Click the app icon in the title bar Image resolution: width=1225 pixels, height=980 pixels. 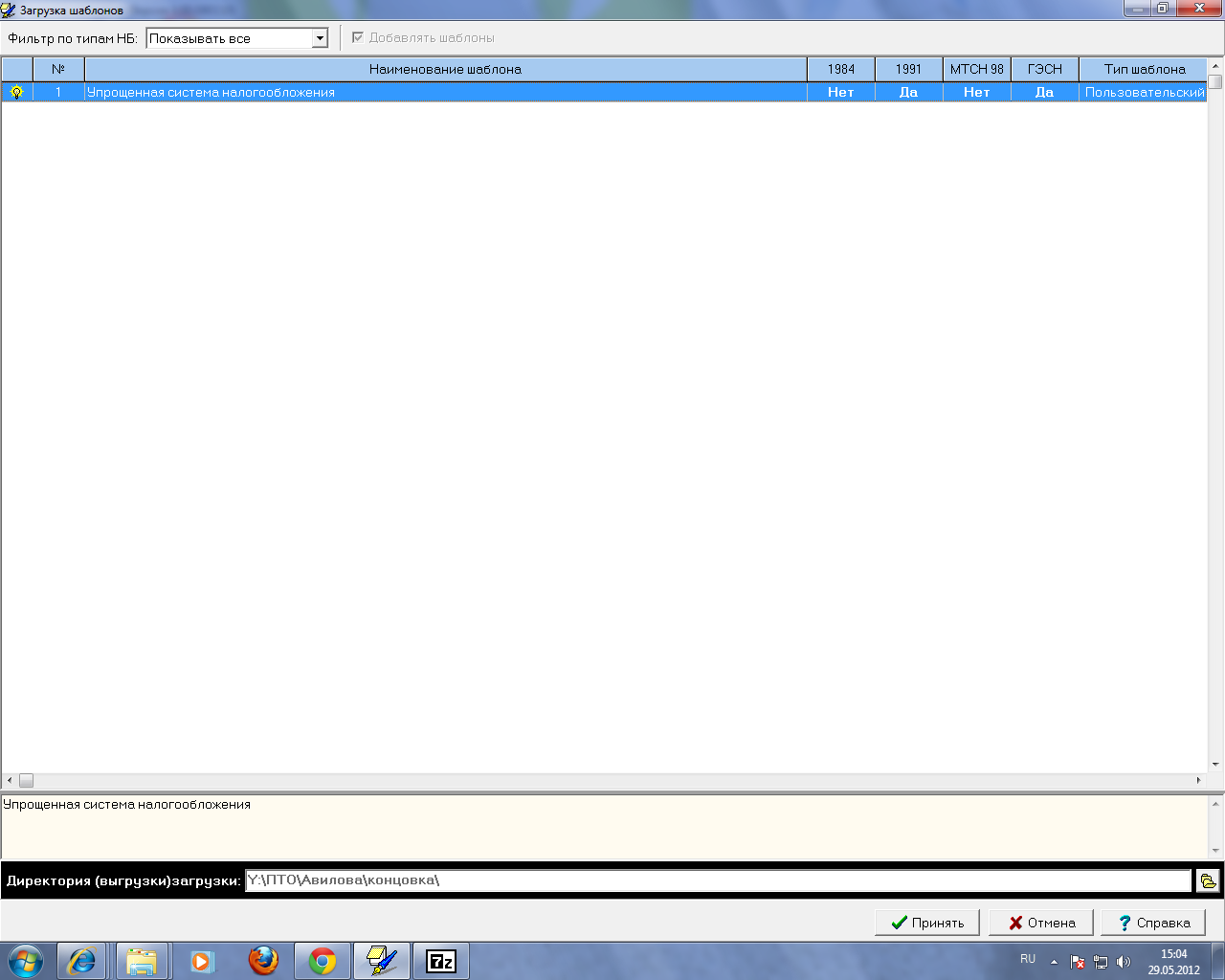coord(9,10)
